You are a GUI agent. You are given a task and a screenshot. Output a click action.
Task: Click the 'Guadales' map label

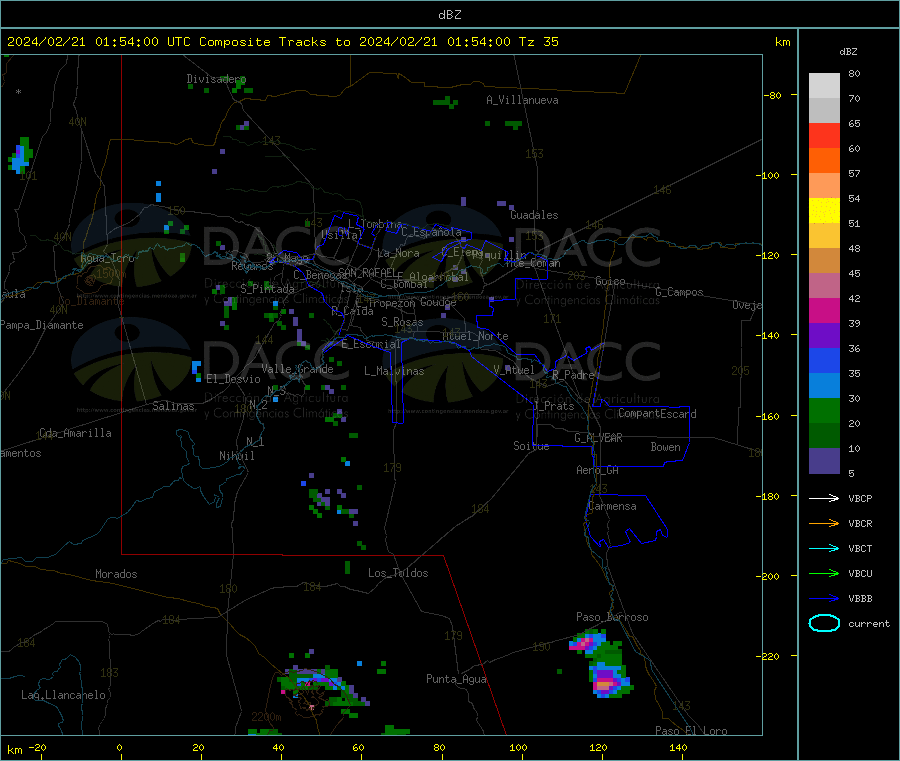tap(534, 215)
